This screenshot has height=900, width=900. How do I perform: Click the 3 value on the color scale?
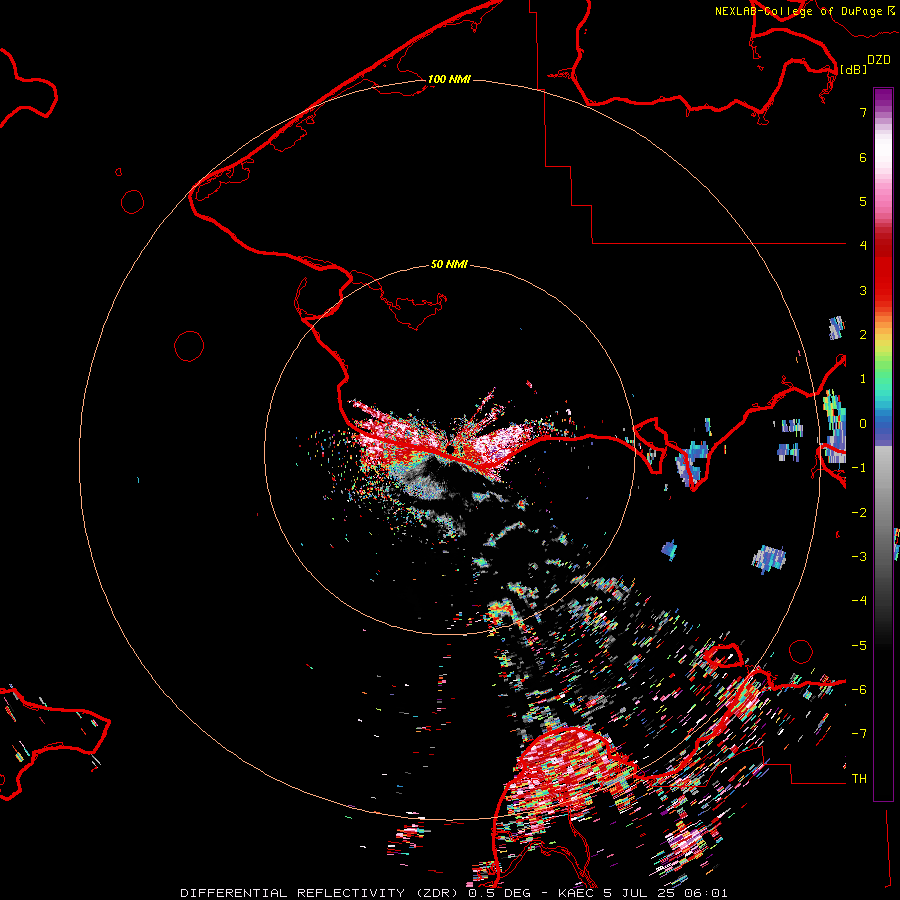863,290
